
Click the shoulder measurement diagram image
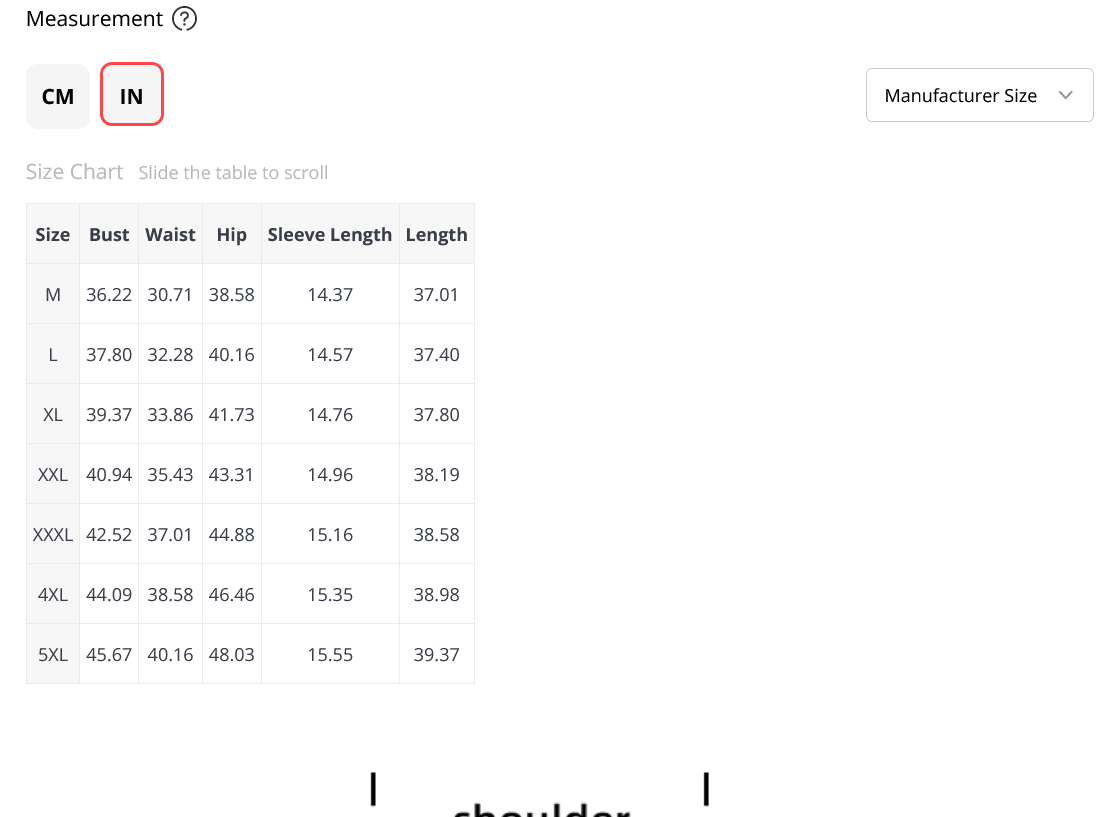tap(540, 792)
